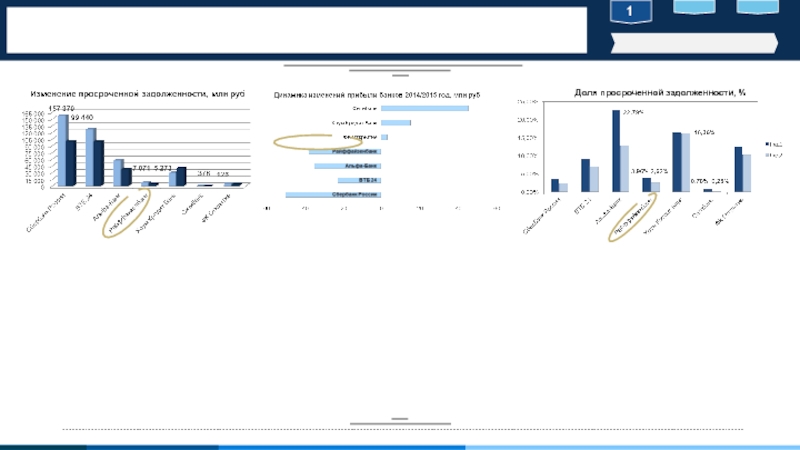Select the 'Изменение просроченной задолженности' chart title

point(138,93)
